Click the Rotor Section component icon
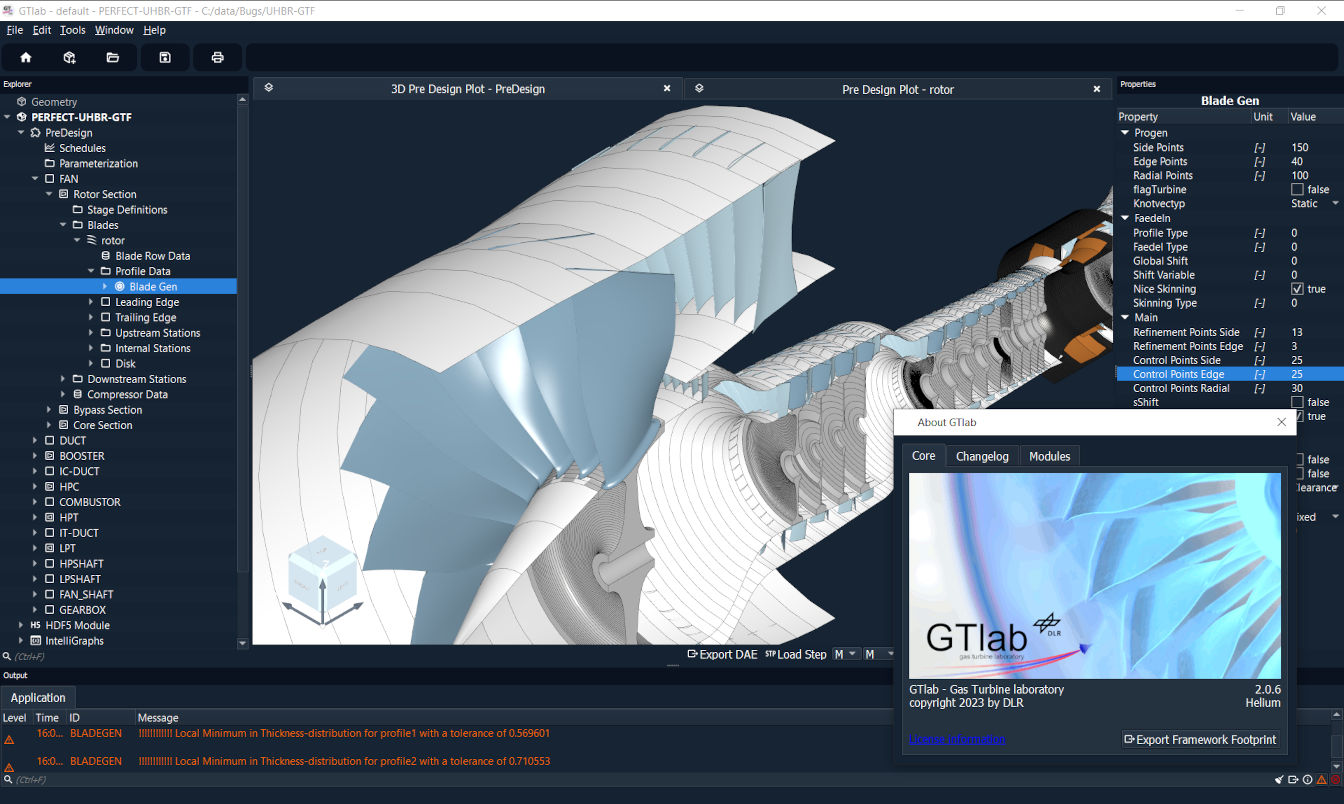Viewport: 1344px width, 804px height. [x=64, y=194]
